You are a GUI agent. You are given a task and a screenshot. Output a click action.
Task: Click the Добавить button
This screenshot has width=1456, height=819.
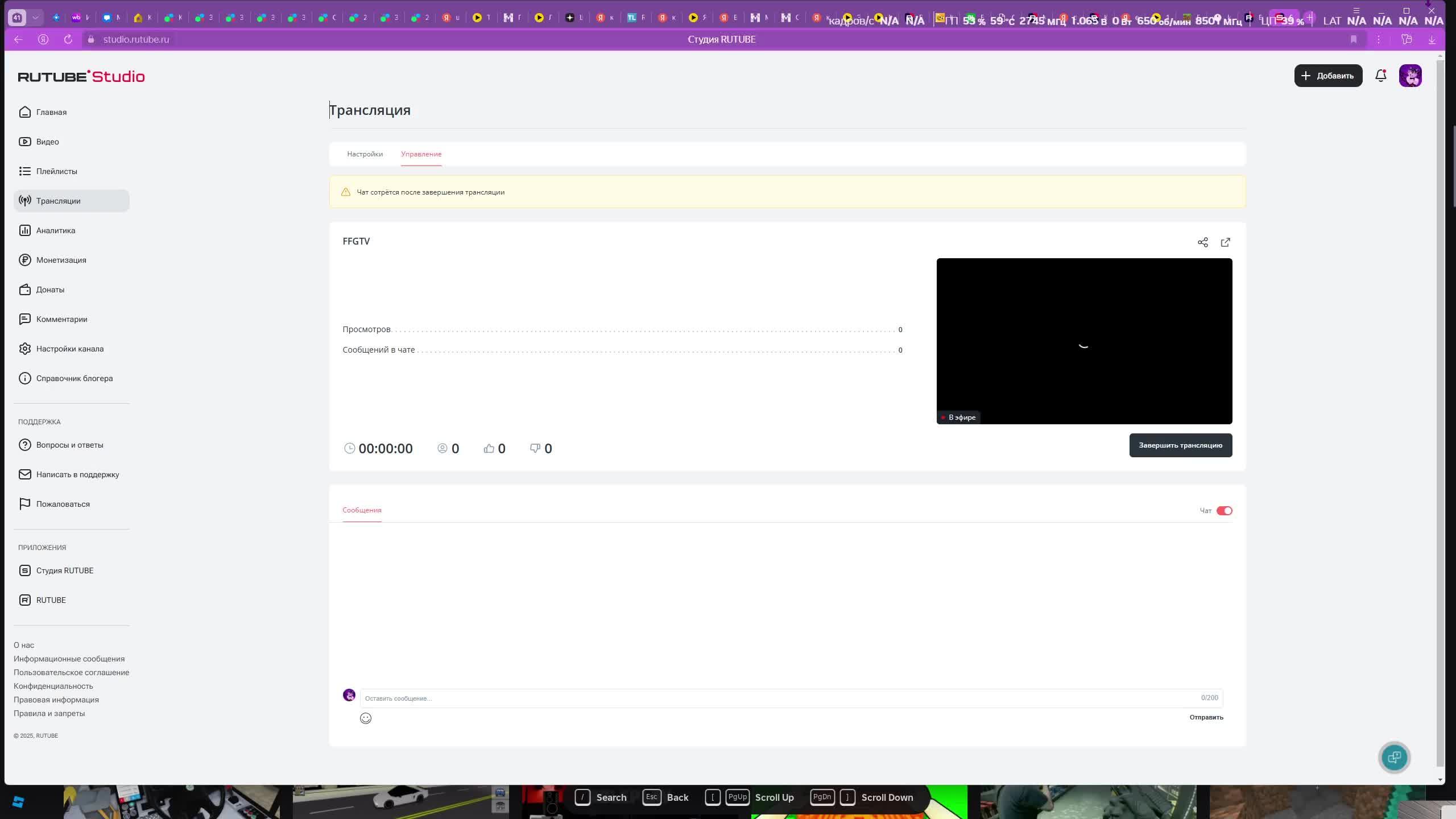tap(1328, 76)
